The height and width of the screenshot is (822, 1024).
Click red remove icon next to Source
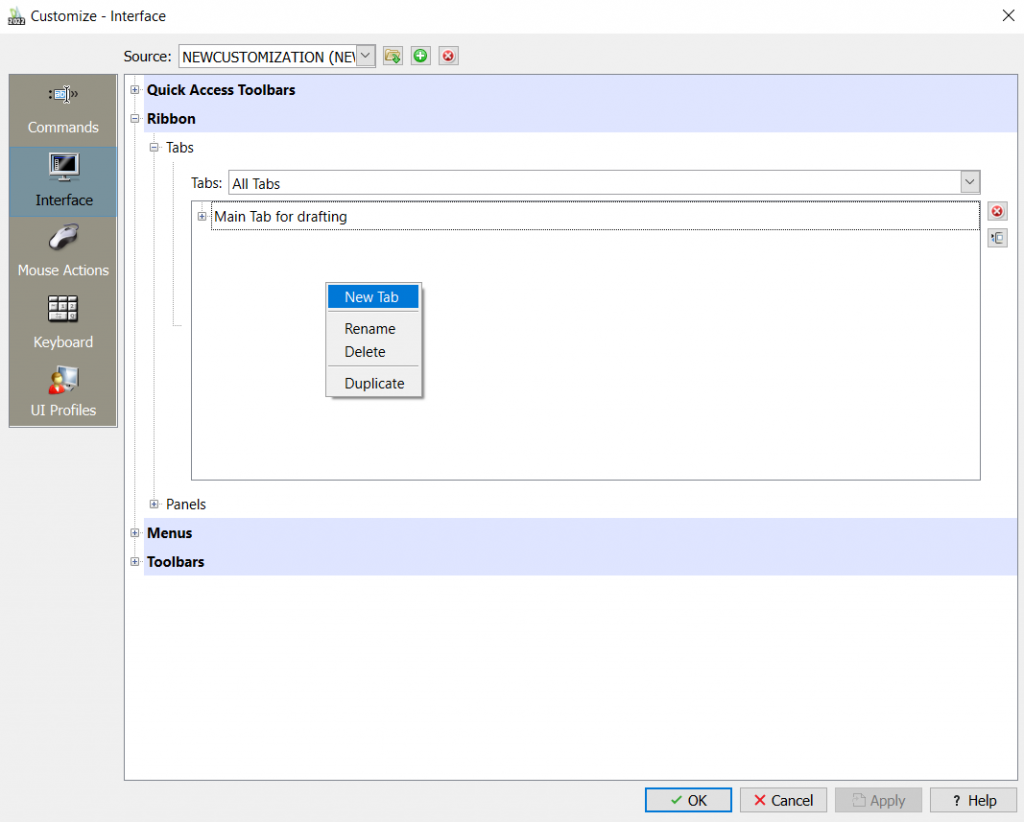[449, 56]
